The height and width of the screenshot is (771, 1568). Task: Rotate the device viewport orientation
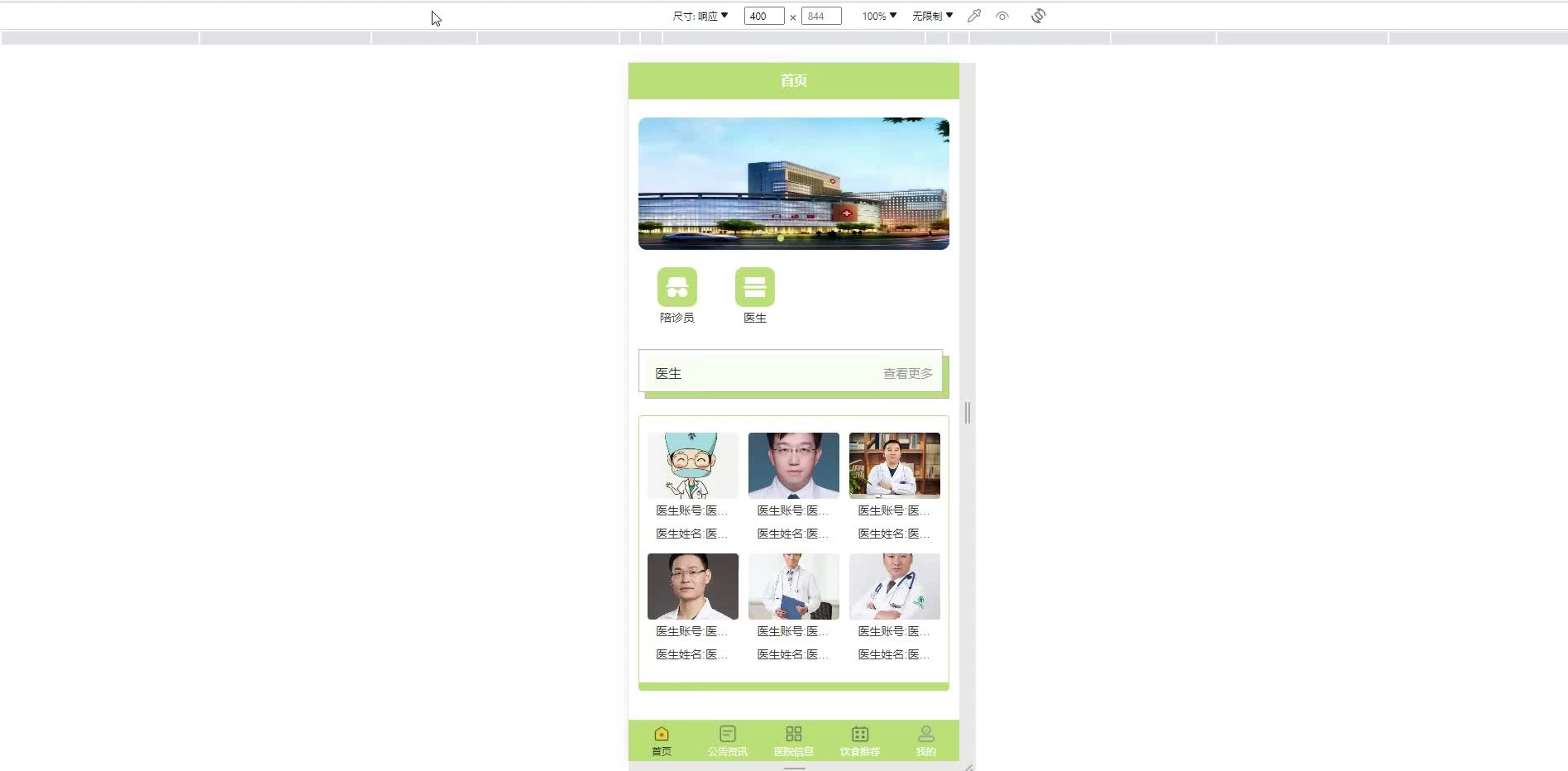(x=1039, y=16)
